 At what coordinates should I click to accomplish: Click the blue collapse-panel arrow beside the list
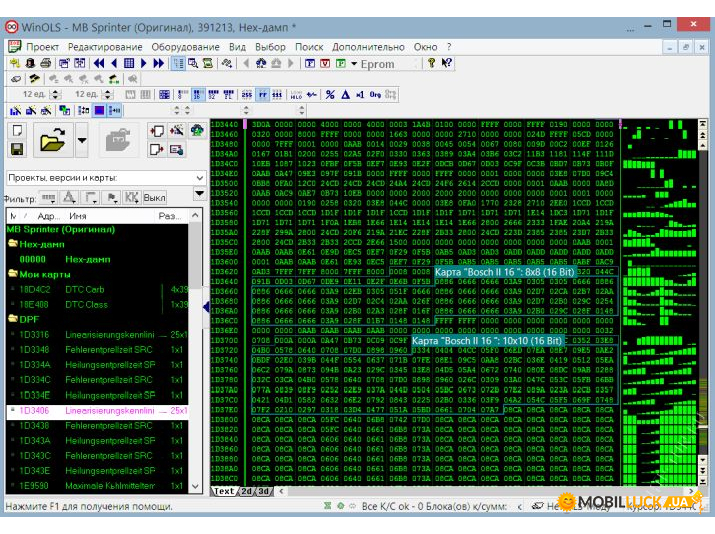[206, 307]
